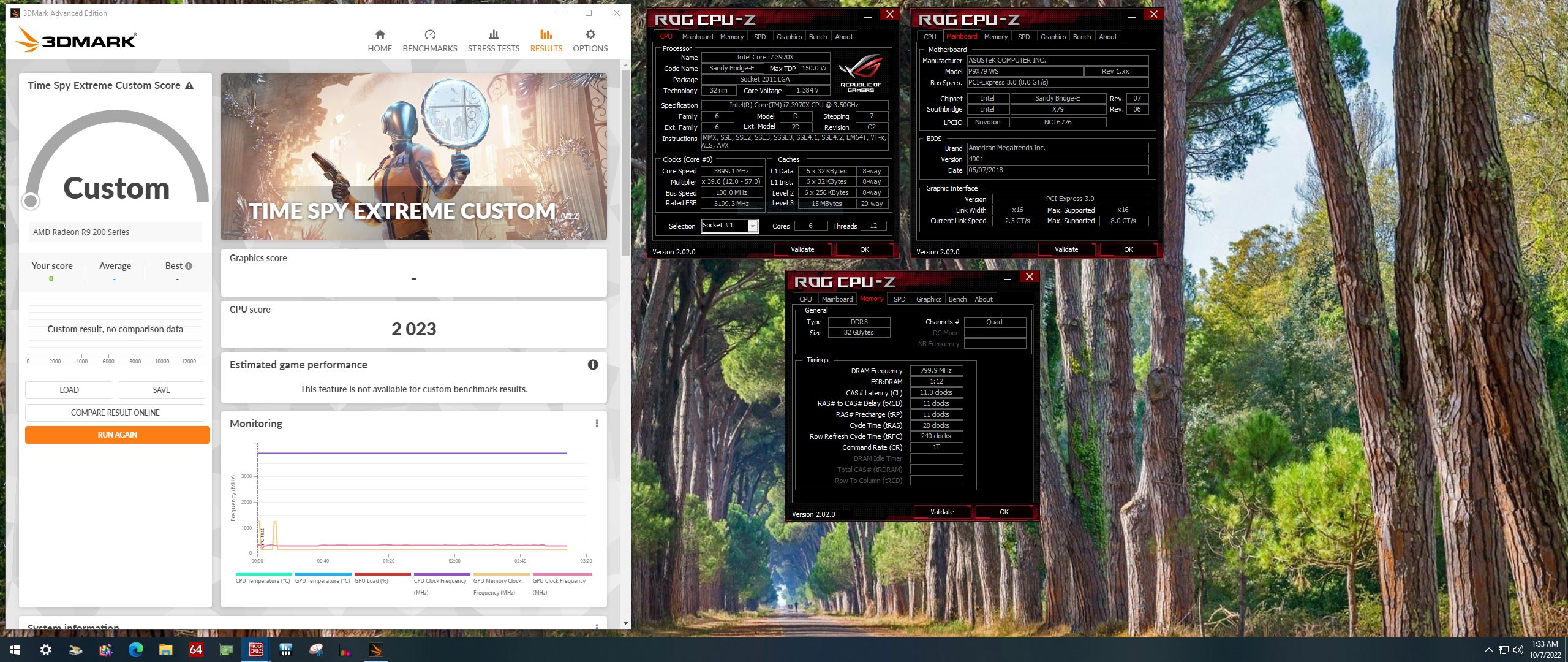Switch to Mainboard tab in first CPU-Z window
The width and height of the screenshot is (1568, 662).
[698, 37]
